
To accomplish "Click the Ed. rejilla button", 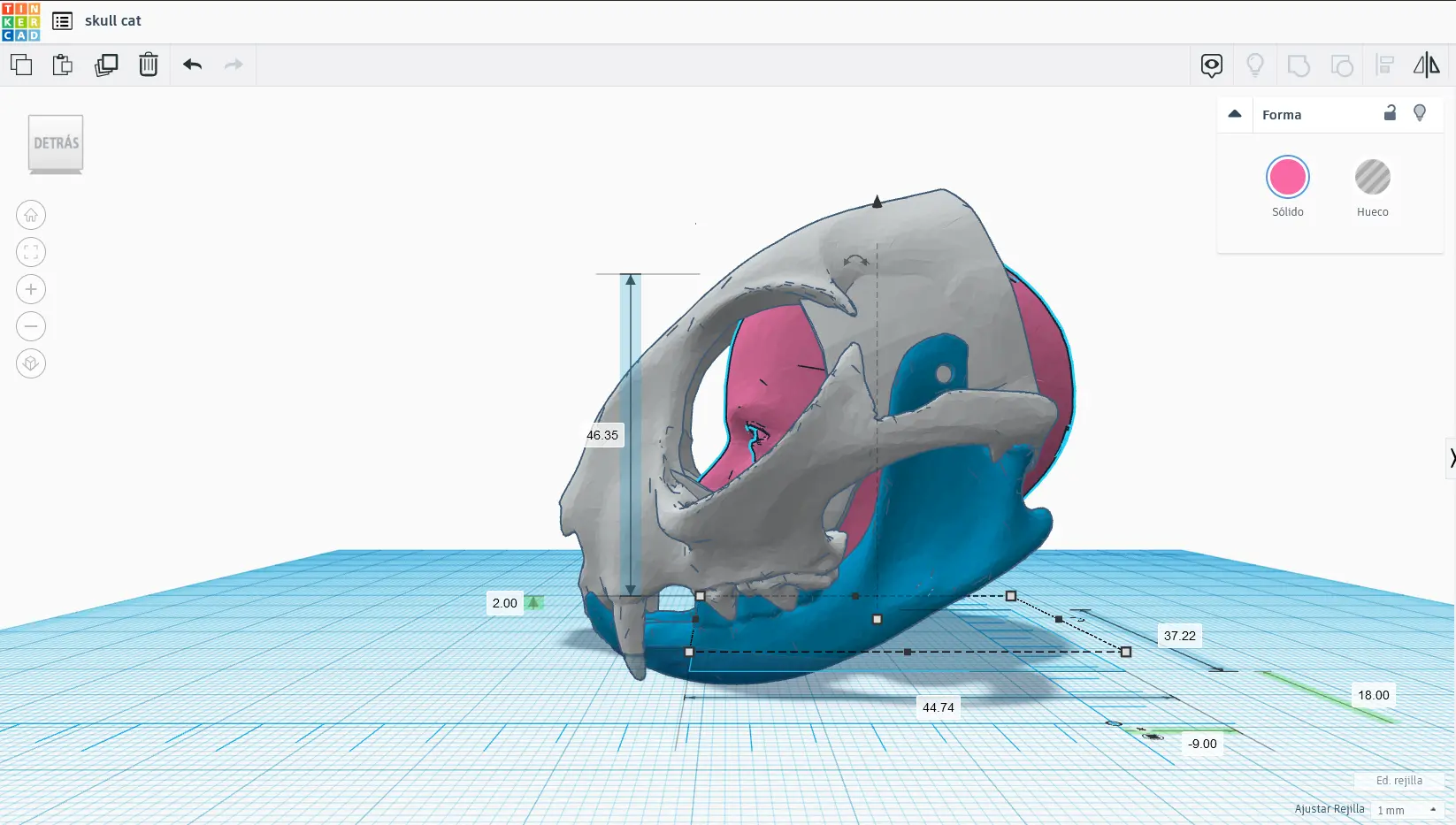I will coord(1399,781).
